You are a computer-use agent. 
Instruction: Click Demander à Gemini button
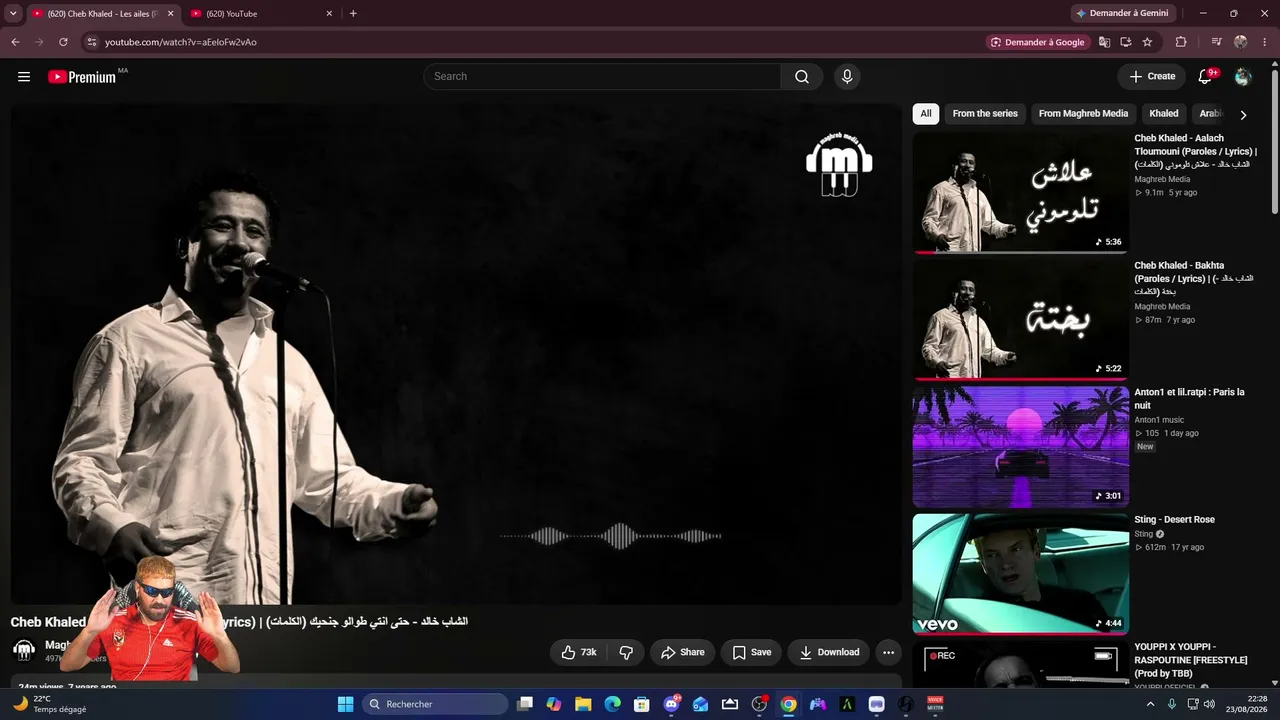tap(1123, 14)
